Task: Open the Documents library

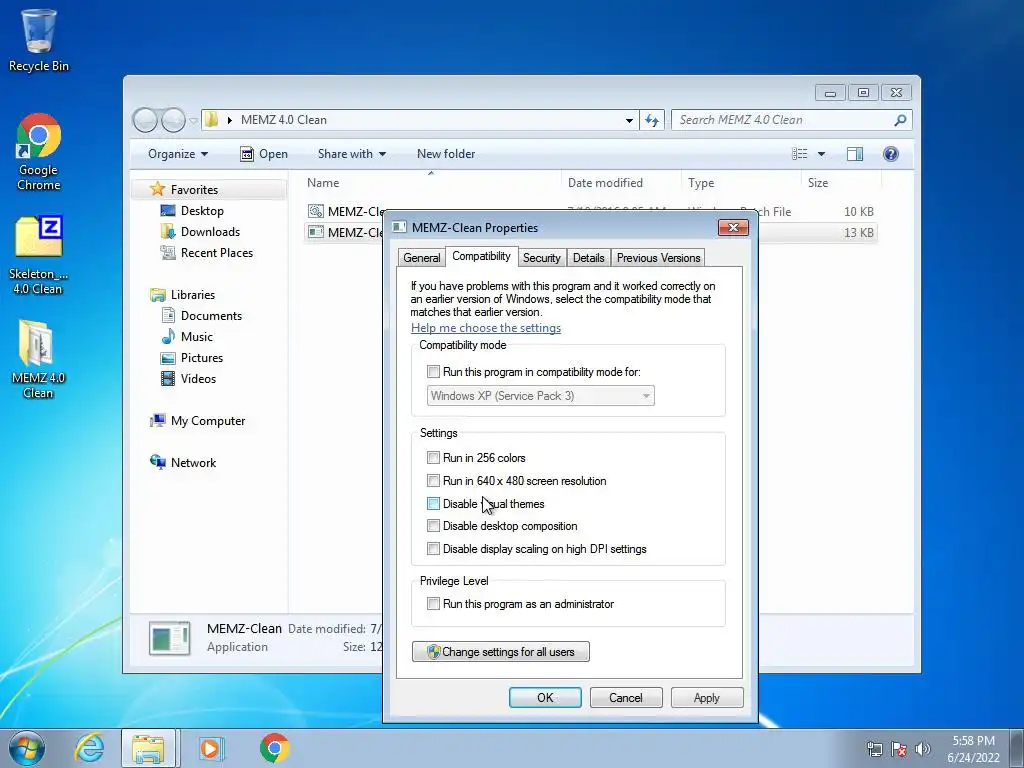Action: pos(202,315)
